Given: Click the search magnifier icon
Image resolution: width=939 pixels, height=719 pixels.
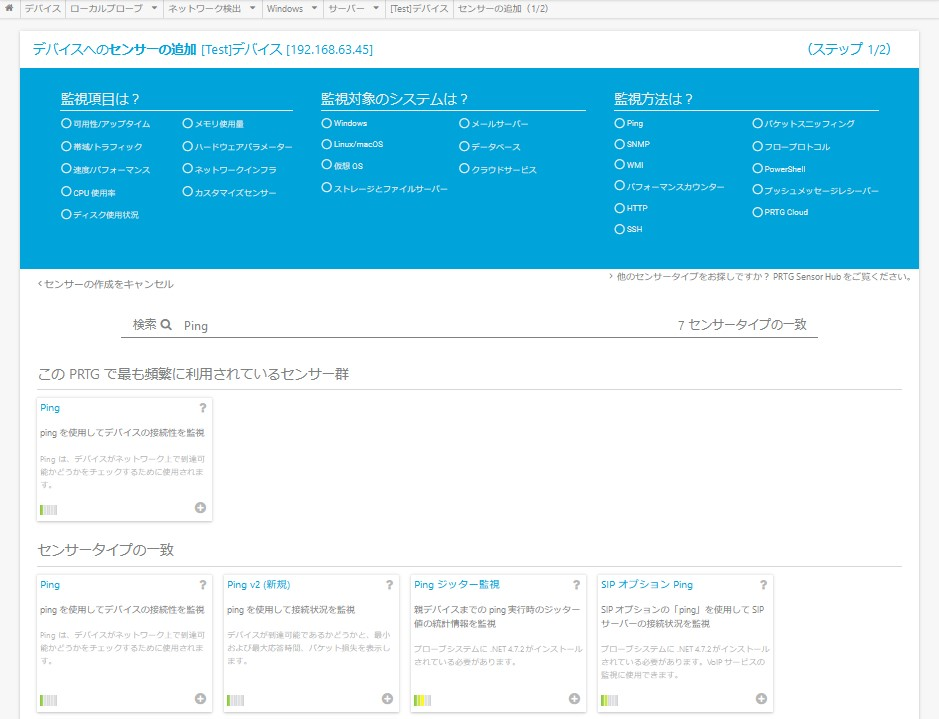Looking at the screenshot, I should tap(166, 324).
